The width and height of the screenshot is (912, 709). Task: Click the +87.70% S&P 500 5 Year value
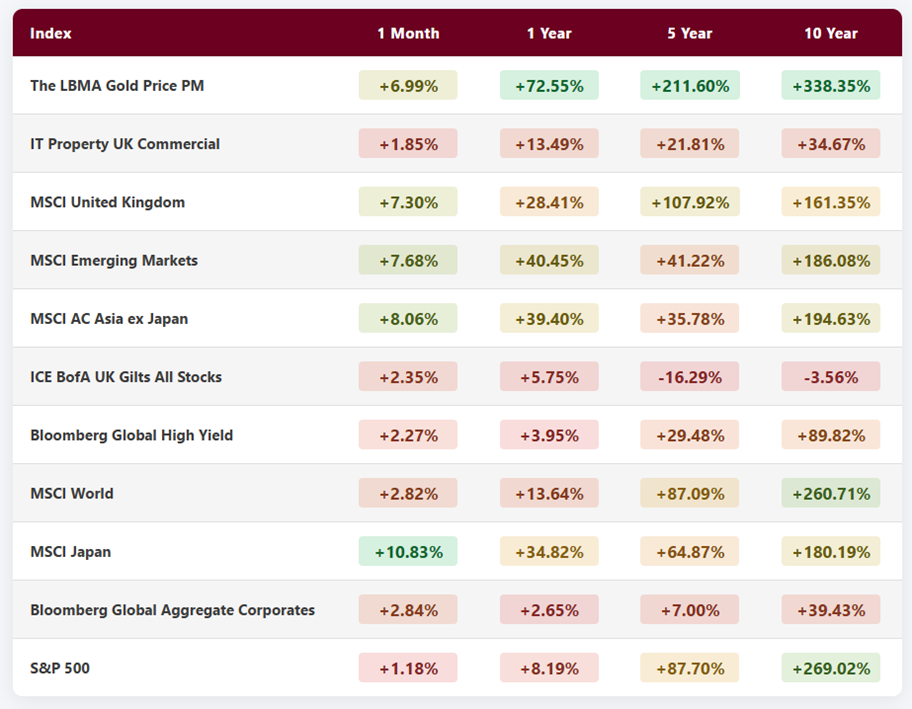(689, 668)
